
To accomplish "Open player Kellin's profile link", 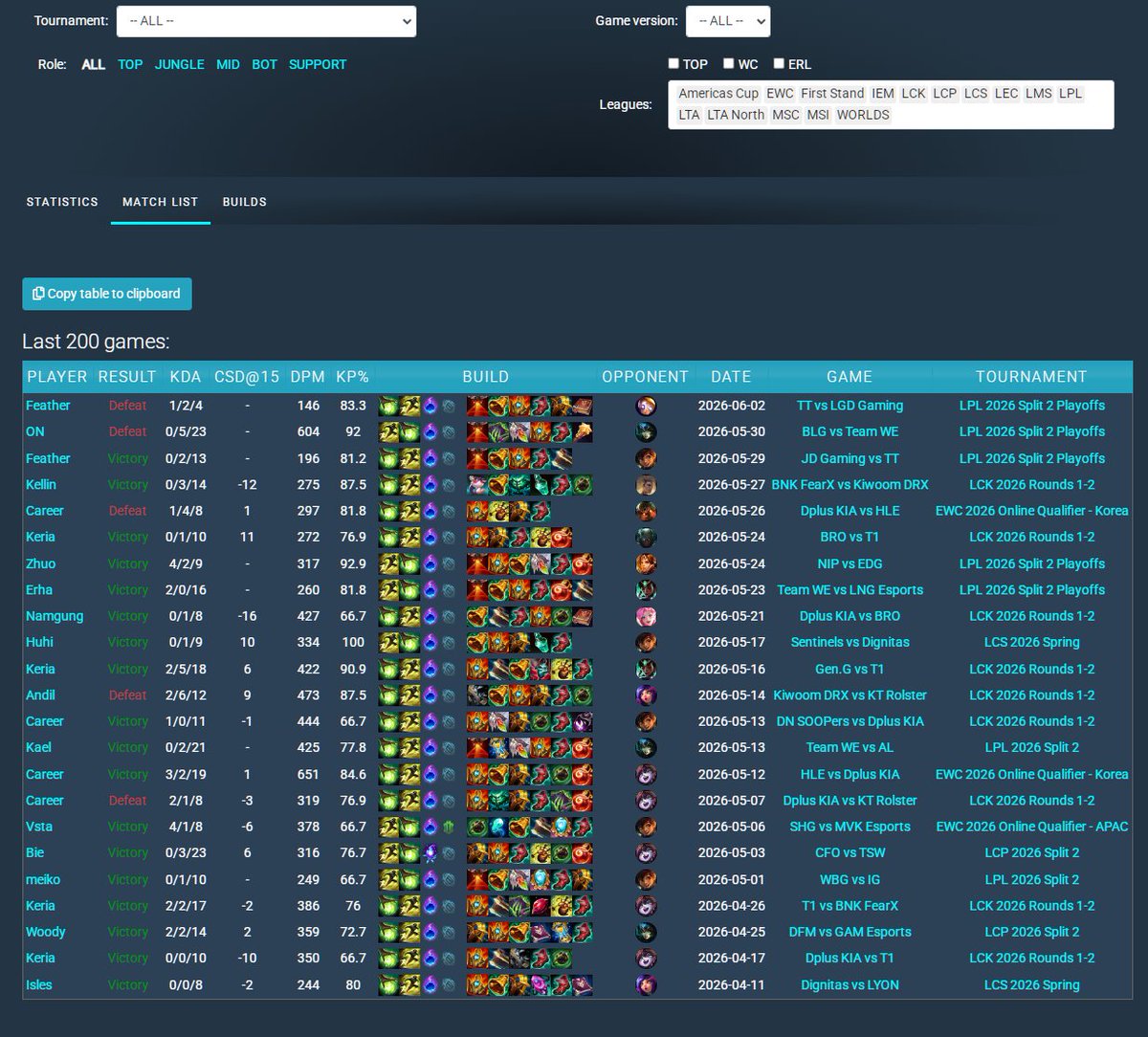I will coord(41,484).
